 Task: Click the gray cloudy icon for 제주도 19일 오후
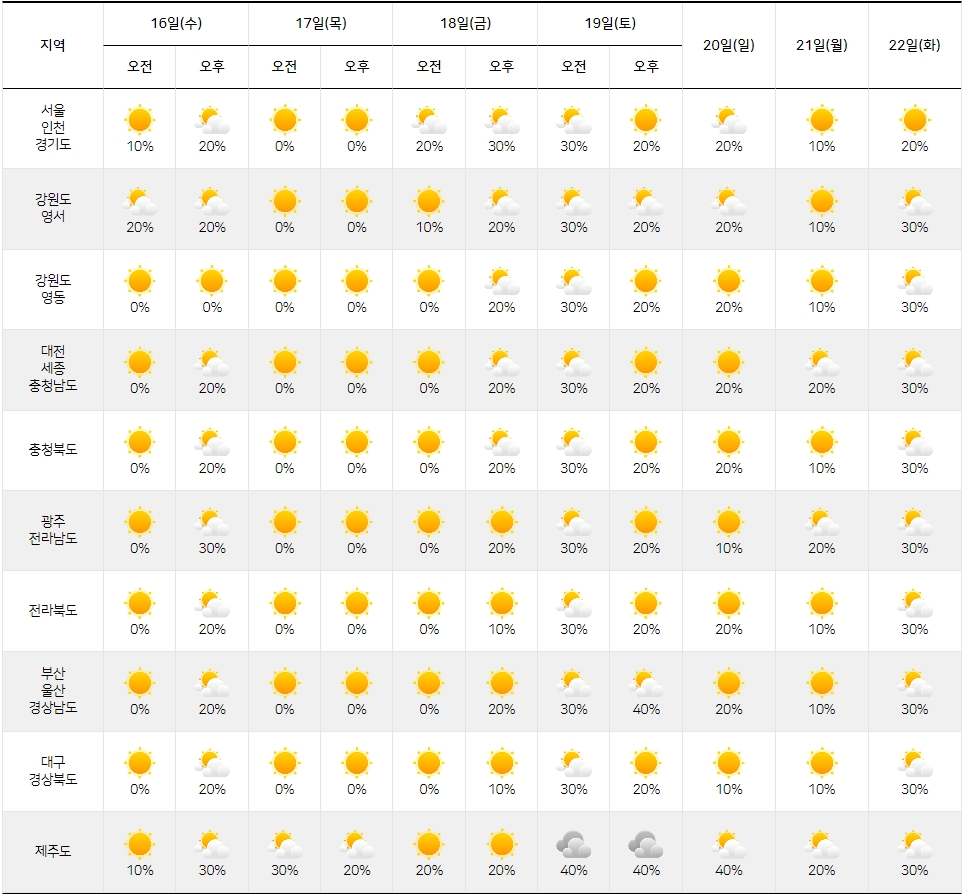[x=646, y=844]
